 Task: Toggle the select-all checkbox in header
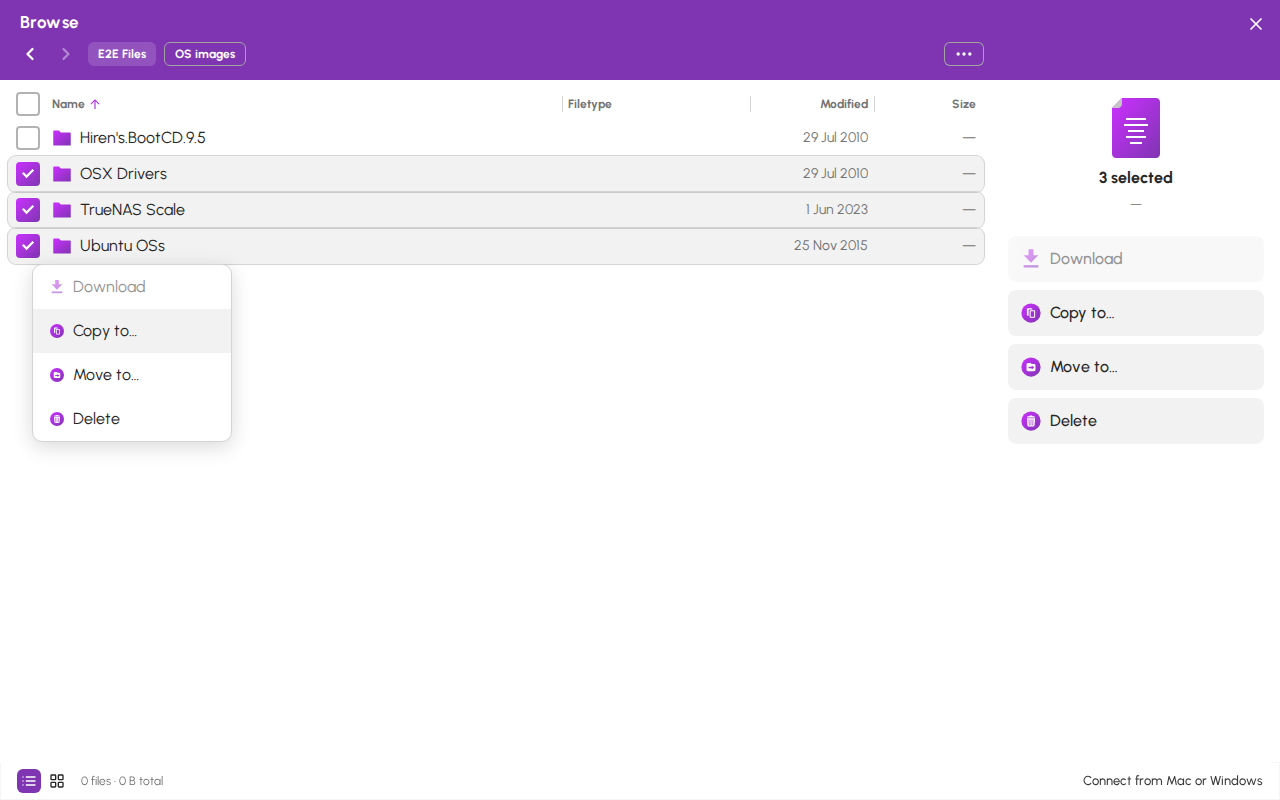[28, 104]
